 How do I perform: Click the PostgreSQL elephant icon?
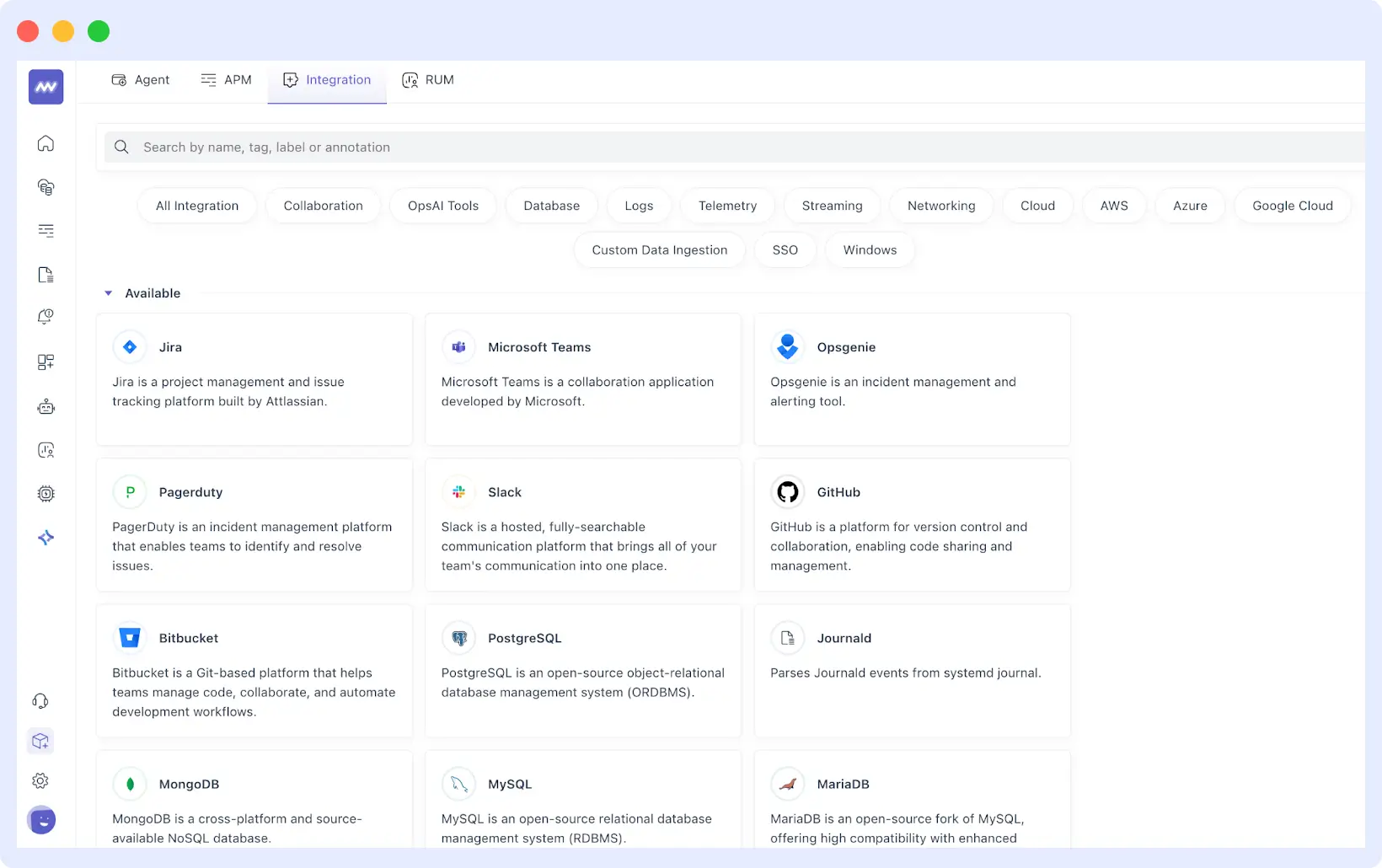tap(459, 638)
